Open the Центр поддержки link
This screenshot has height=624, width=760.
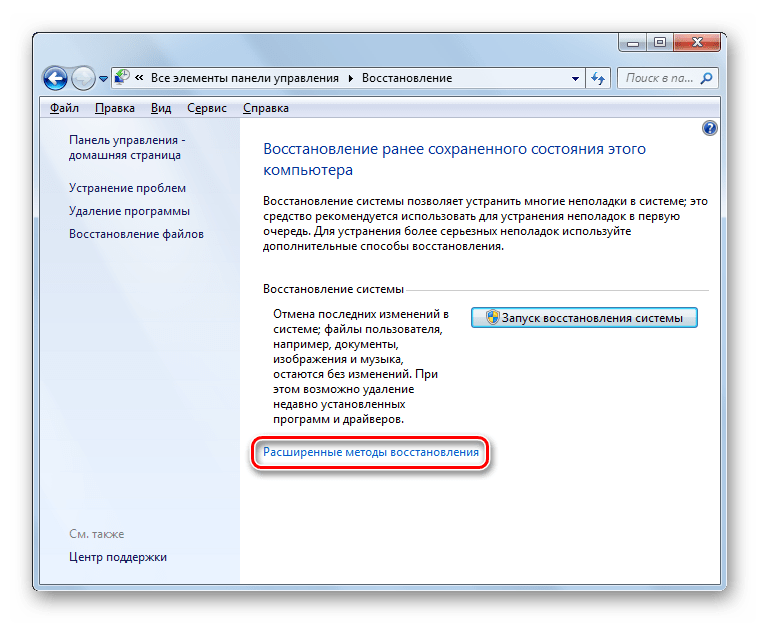[118, 557]
